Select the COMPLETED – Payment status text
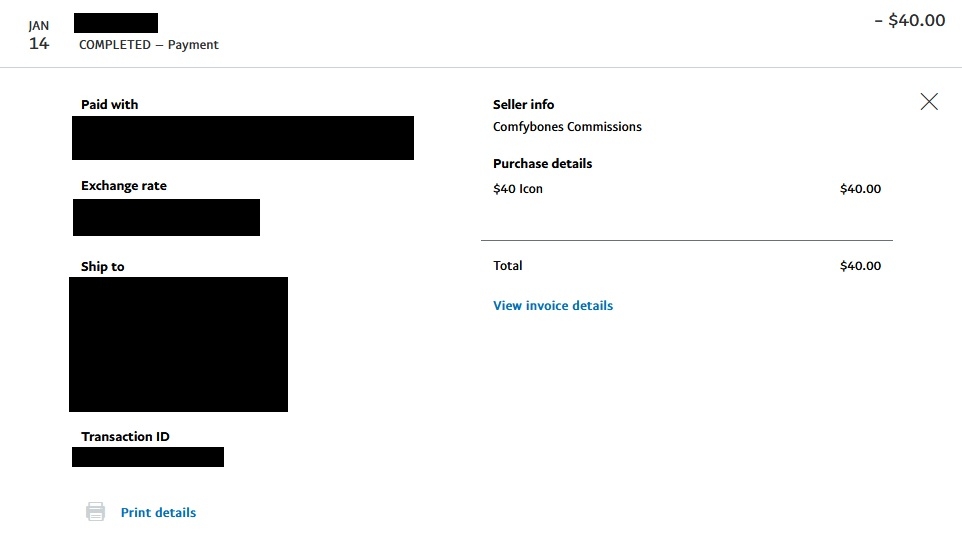 [x=148, y=45]
